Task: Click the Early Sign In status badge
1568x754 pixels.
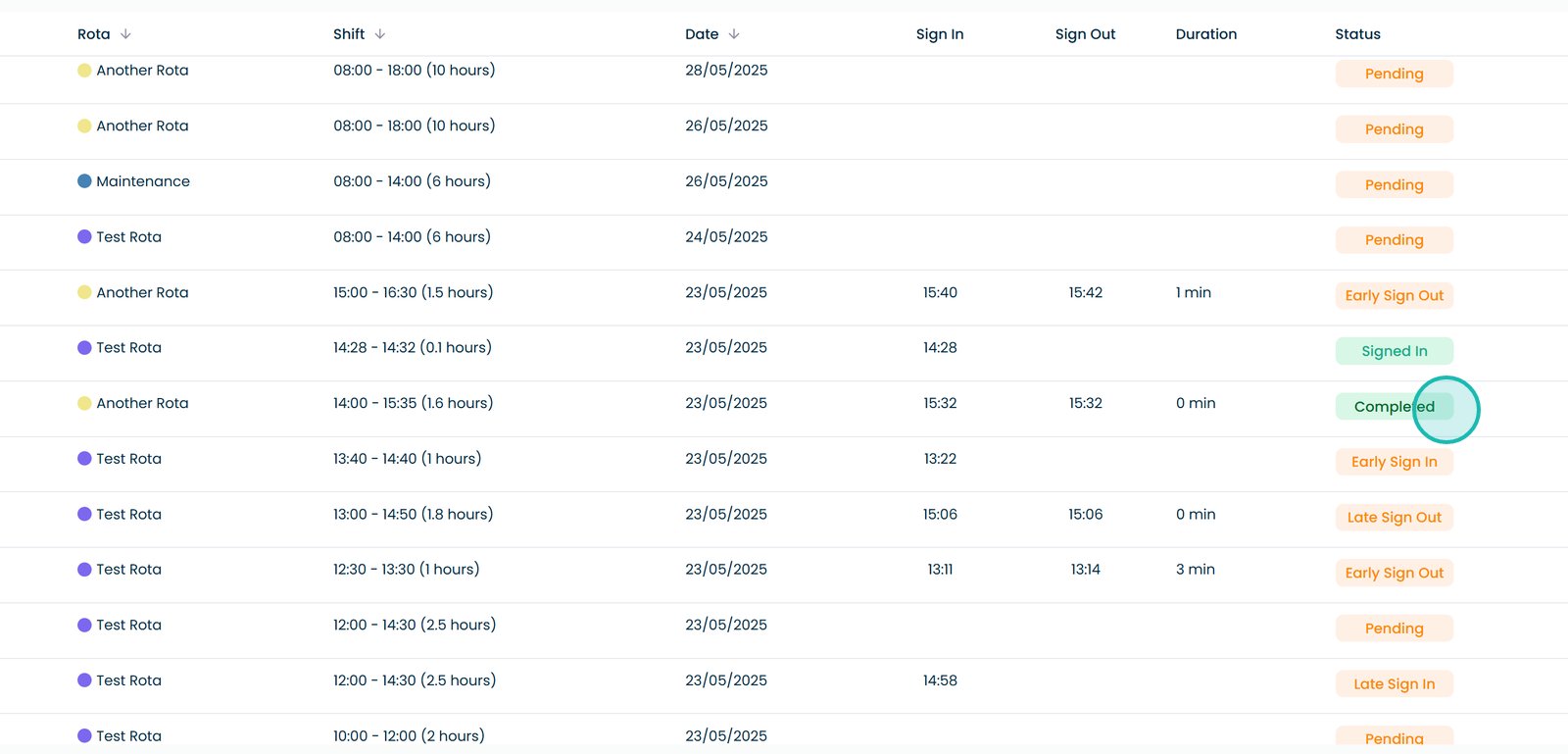Action: pos(1394,462)
